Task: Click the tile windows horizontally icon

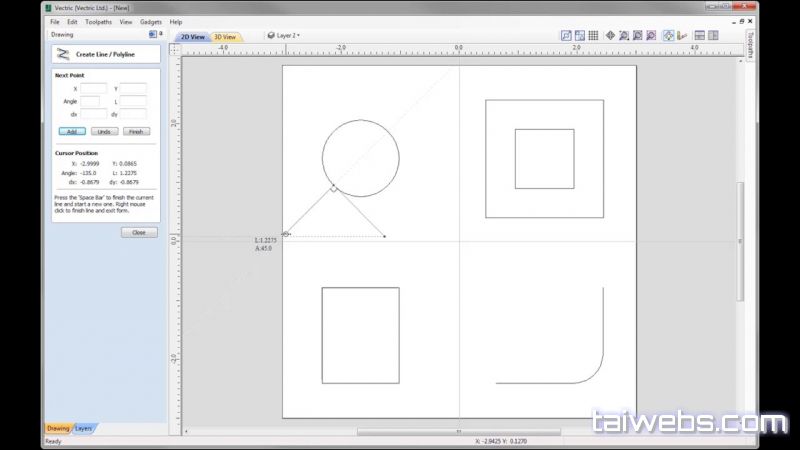Action: pos(700,36)
